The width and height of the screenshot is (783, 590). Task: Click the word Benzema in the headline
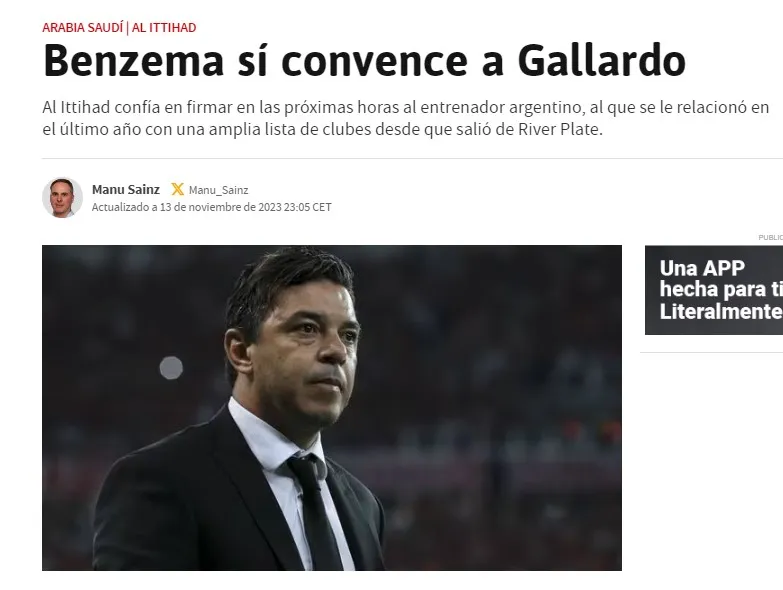(x=133, y=61)
